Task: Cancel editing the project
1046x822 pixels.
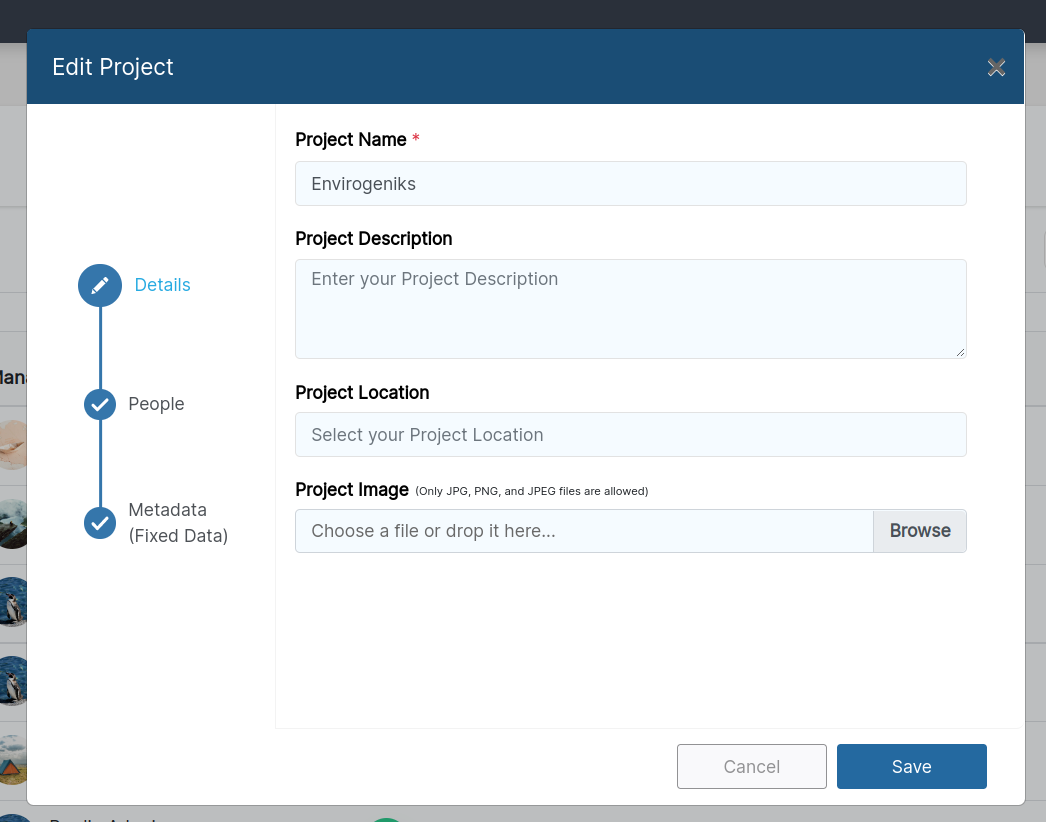Action: pos(752,767)
